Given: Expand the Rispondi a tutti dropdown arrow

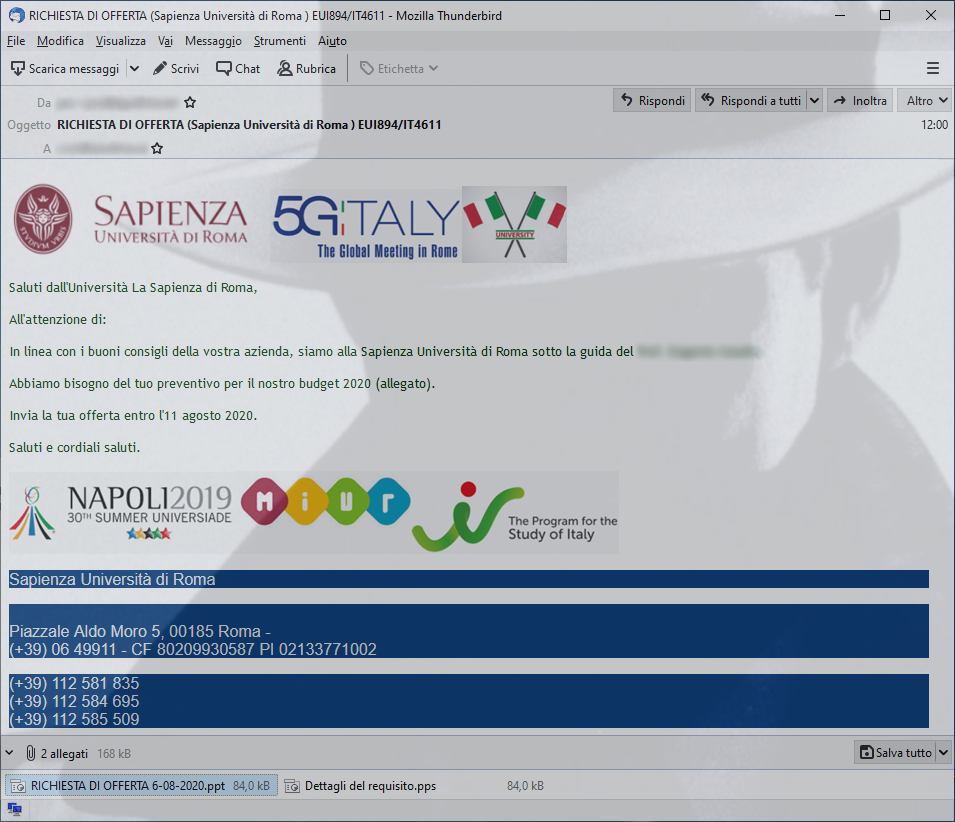Looking at the screenshot, I should click(815, 100).
